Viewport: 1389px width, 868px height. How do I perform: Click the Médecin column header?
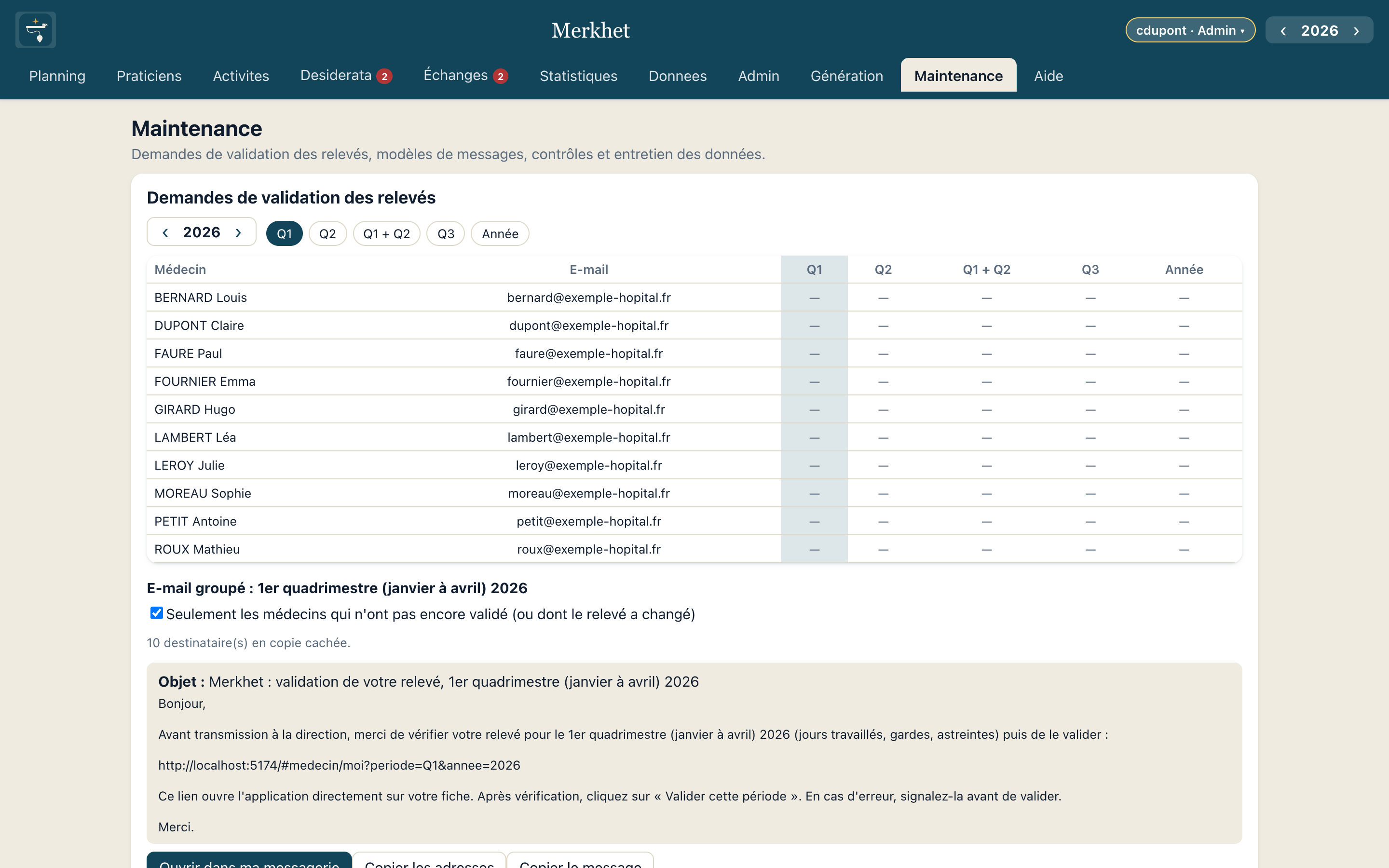pos(180,269)
